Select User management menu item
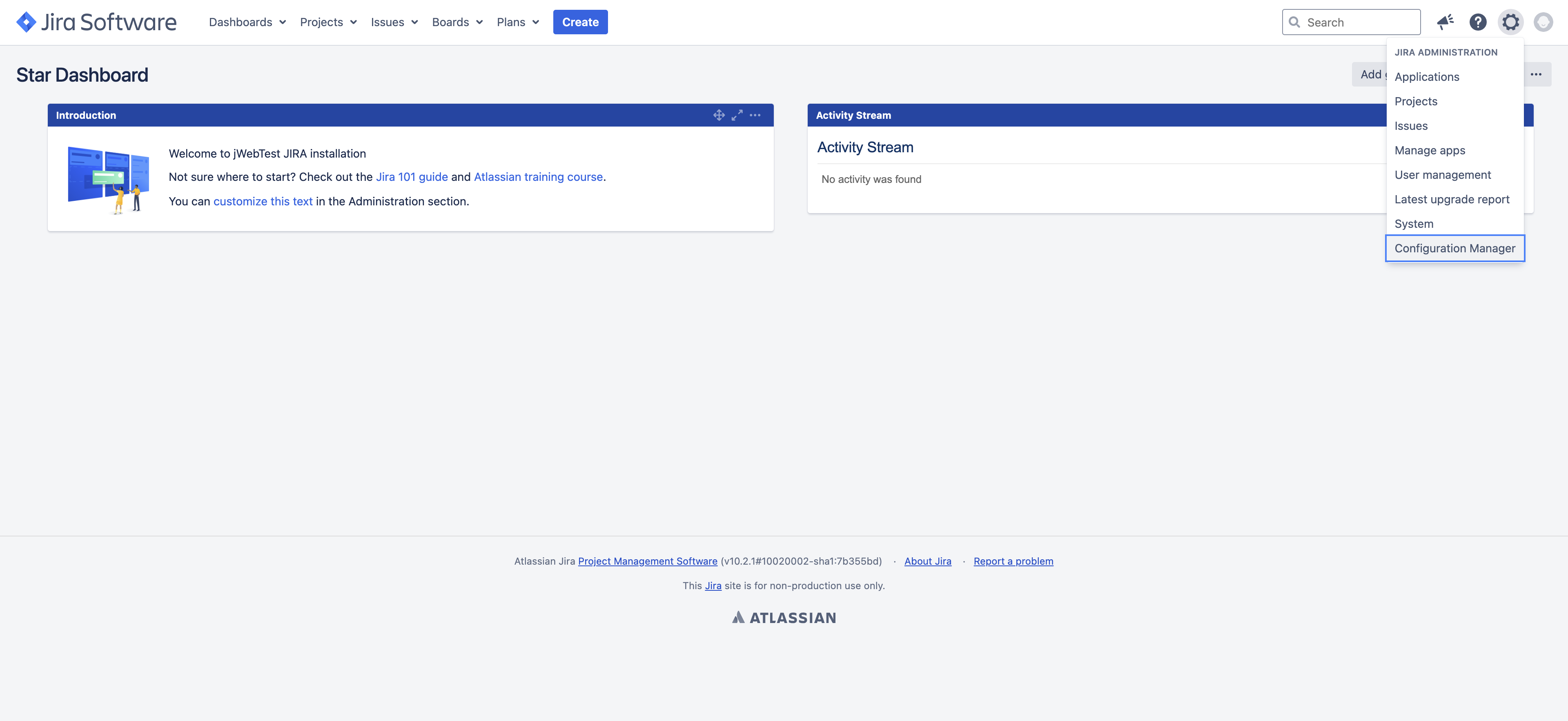Screen dimensions: 1568x721 click(1455, 175)
